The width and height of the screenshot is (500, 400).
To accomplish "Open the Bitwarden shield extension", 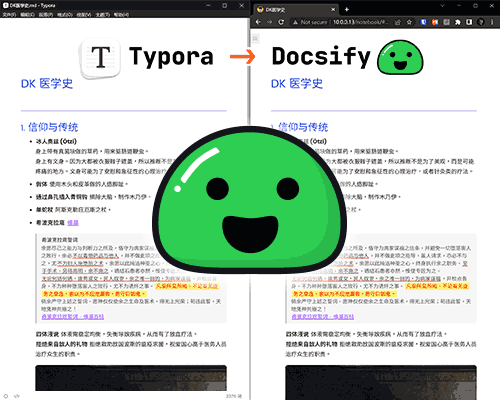I will point(423,22).
